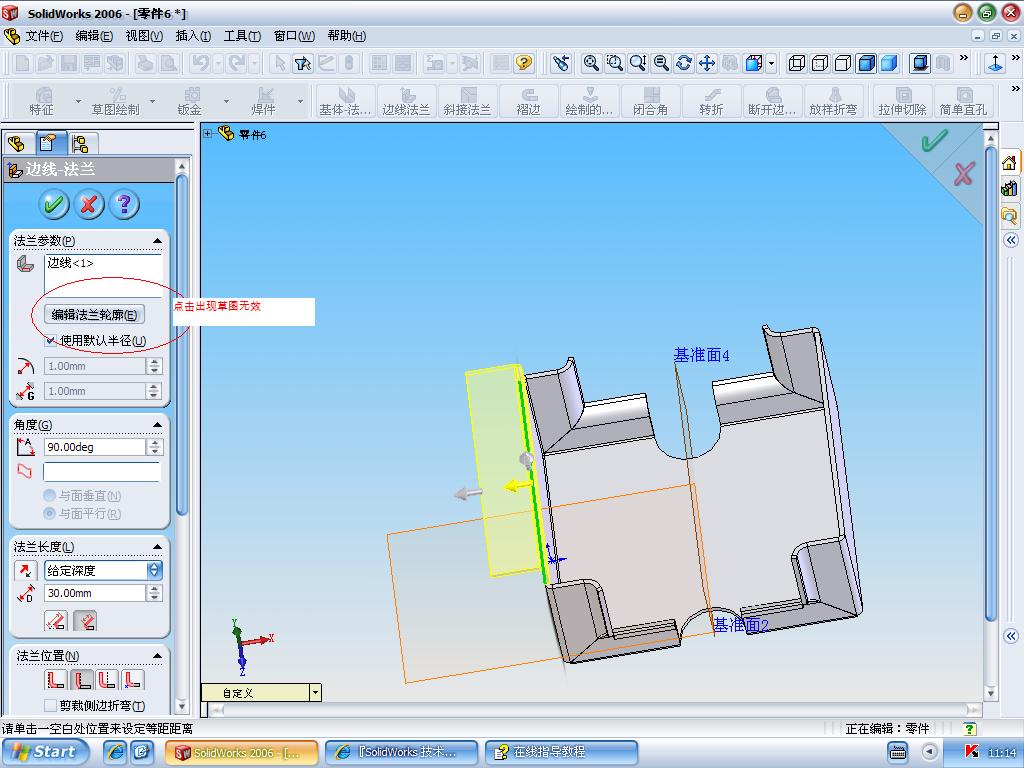Image resolution: width=1024 pixels, height=768 pixels.
Task: Click the 30.00mm flange length field
Action: (95, 593)
